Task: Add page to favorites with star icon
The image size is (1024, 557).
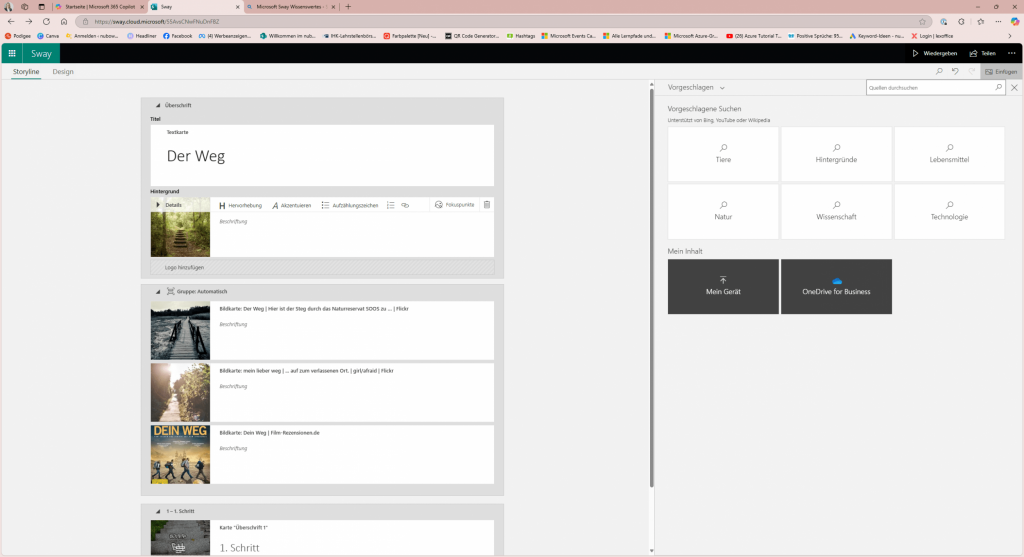Action: click(x=922, y=22)
